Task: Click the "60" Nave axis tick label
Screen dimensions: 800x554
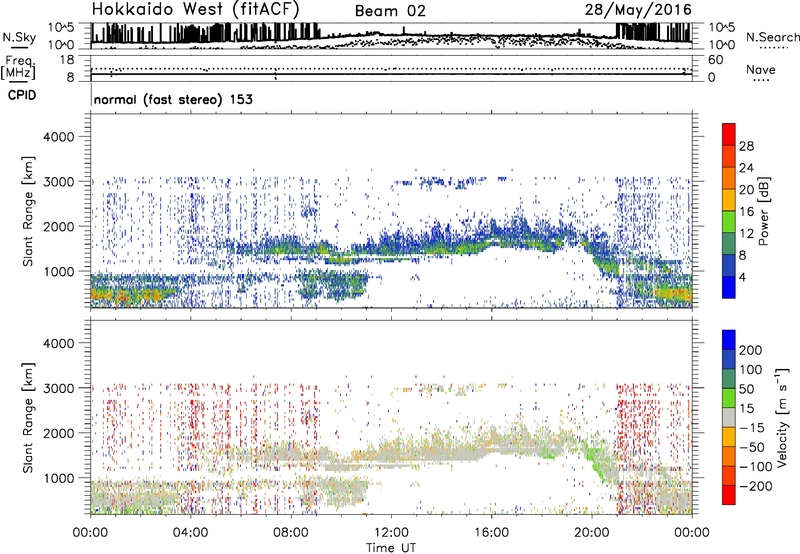Action: 715,60
